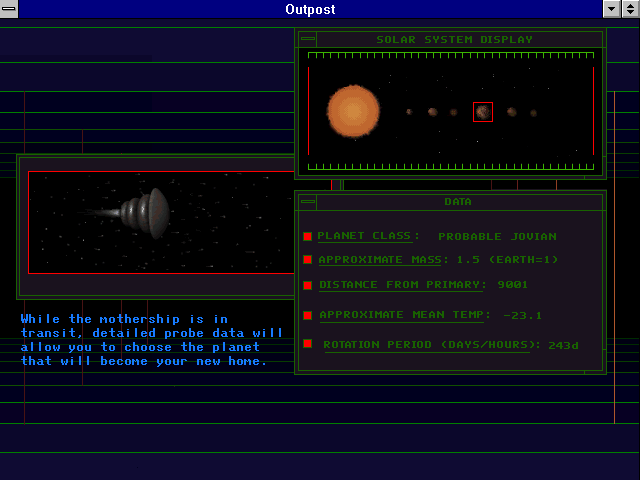
Task: Select the planet highlighted with red box
Action: click(x=483, y=112)
